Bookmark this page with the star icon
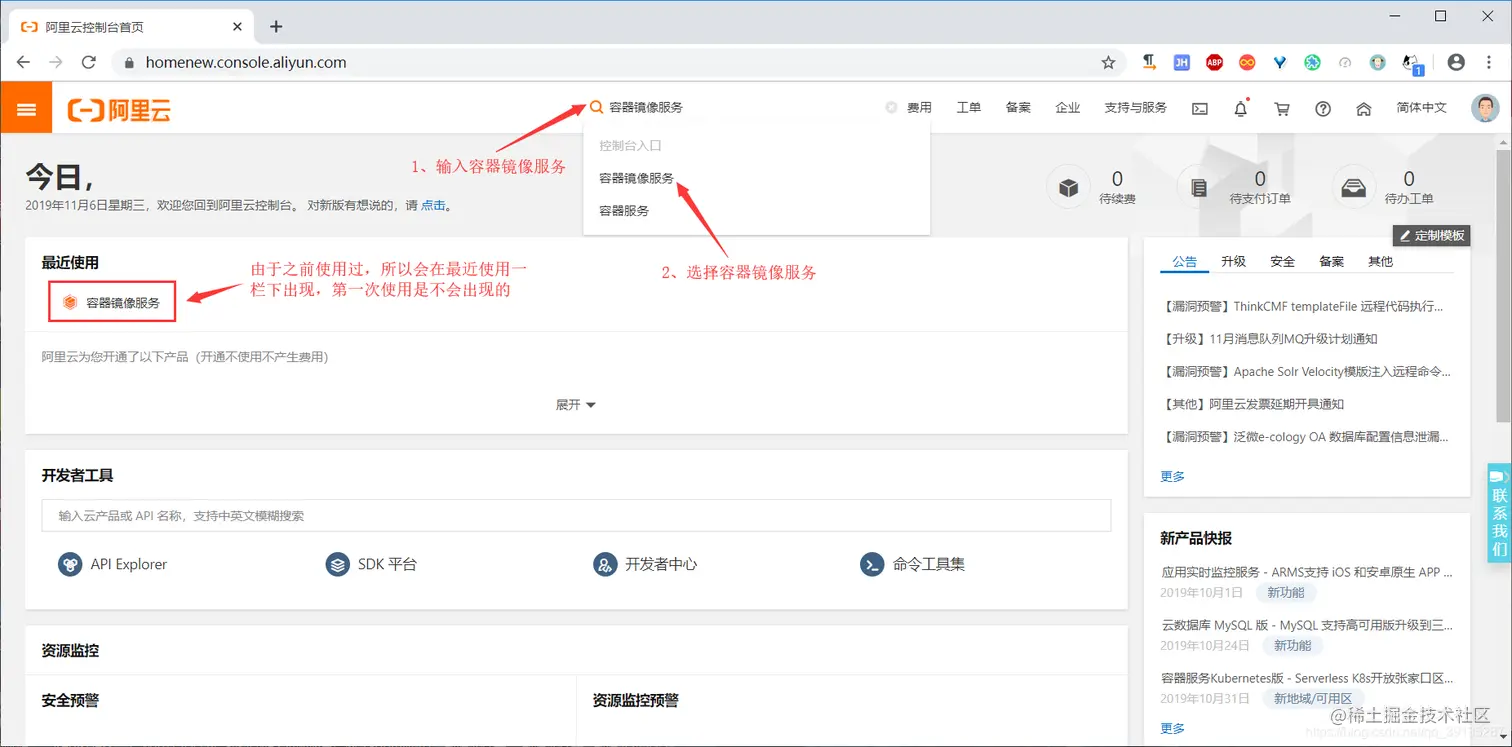The width and height of the screenshot is (1512, 747). 1108,62
